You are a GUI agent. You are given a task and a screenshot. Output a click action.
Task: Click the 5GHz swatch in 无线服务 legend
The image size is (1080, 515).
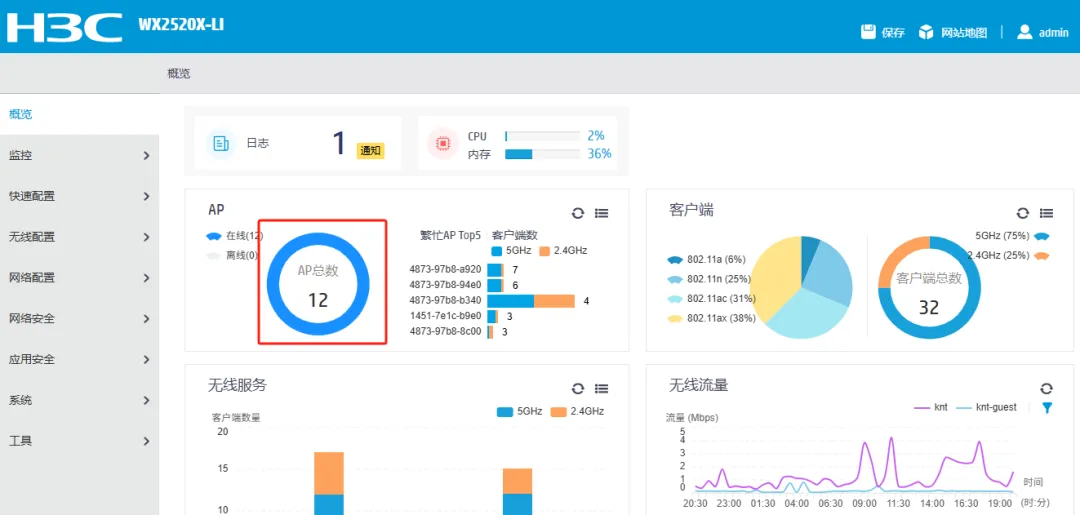click(505, 412)
